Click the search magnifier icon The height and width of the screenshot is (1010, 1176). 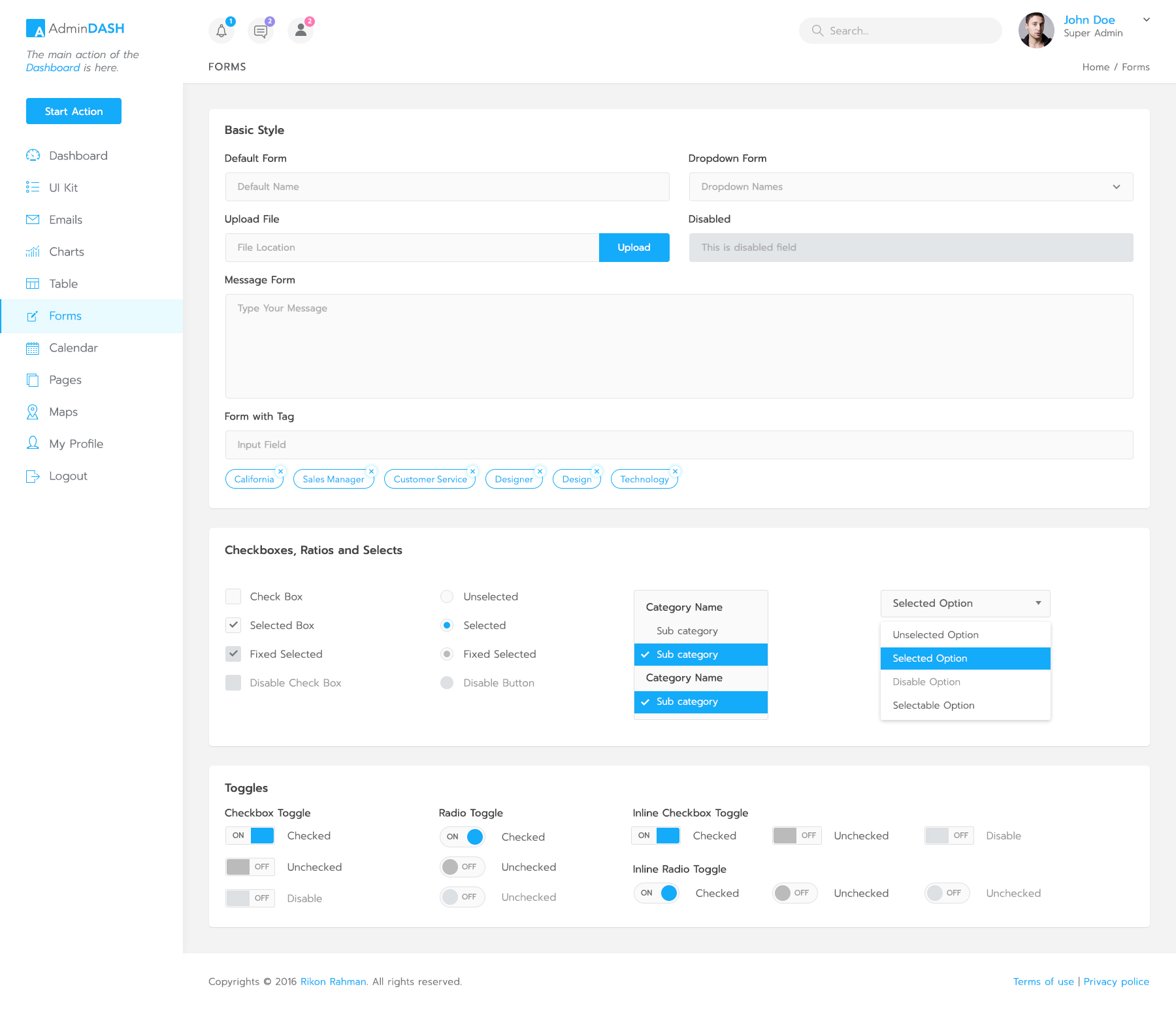(817, 31)
